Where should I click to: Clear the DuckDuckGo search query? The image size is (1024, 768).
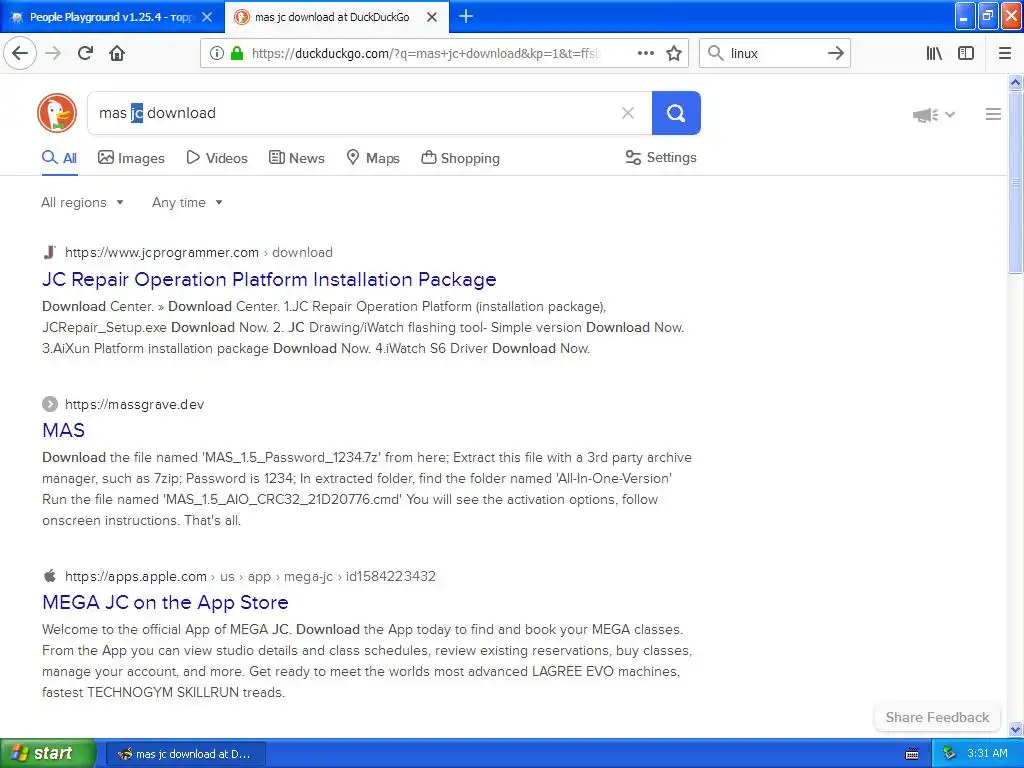(x=628, y=113)
